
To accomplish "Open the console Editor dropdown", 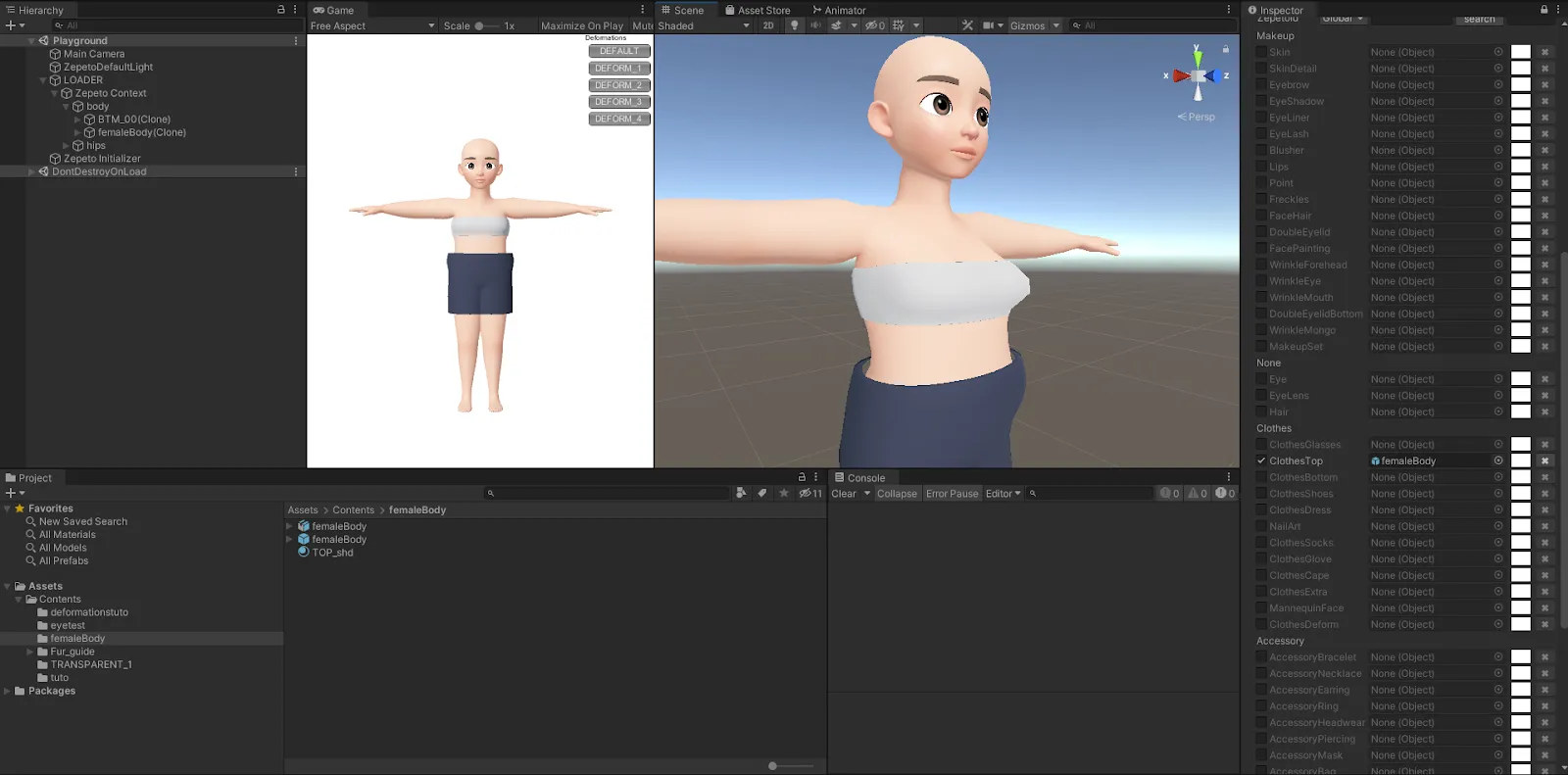I will (1004, 493).
